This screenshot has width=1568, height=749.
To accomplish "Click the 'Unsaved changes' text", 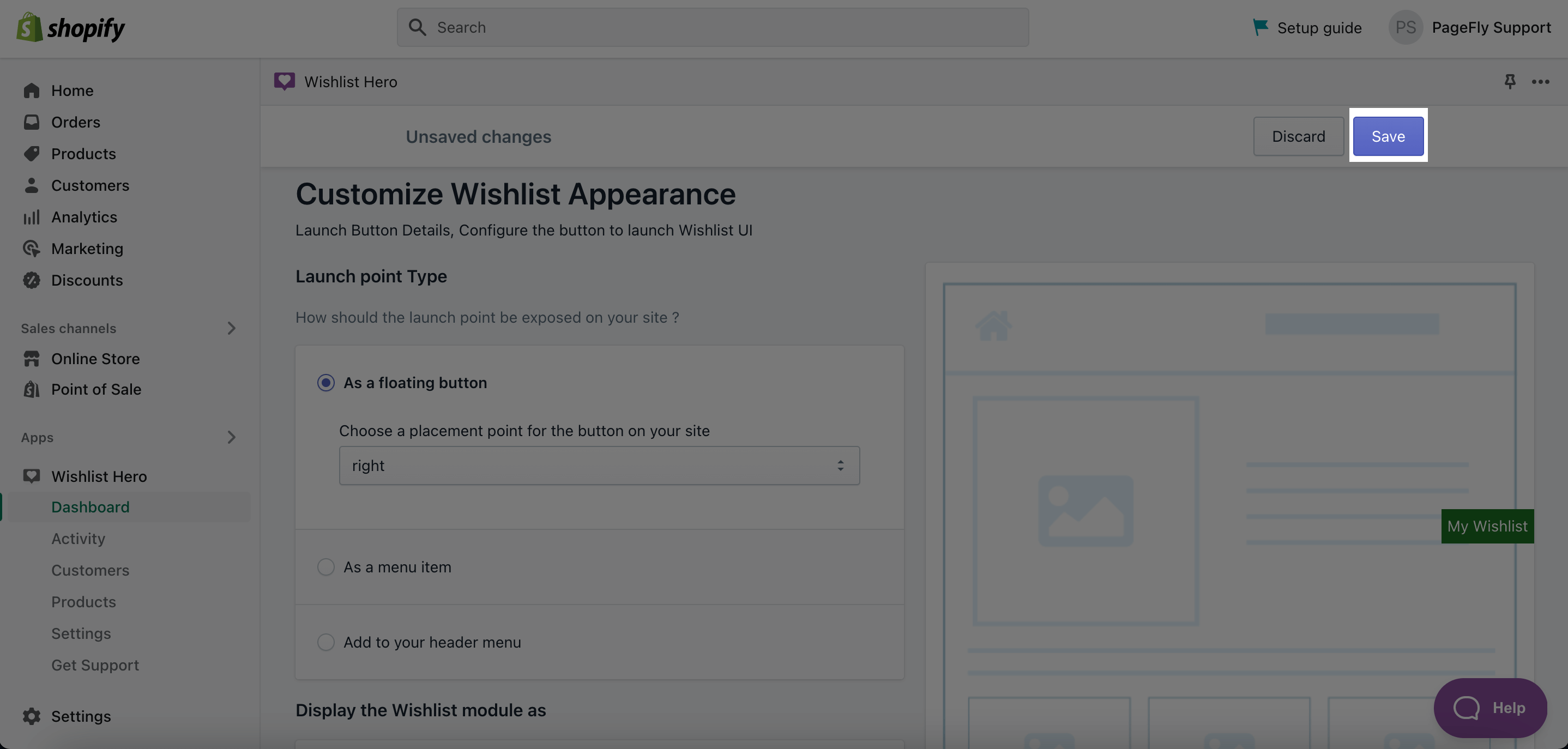I will pos(479,137).
